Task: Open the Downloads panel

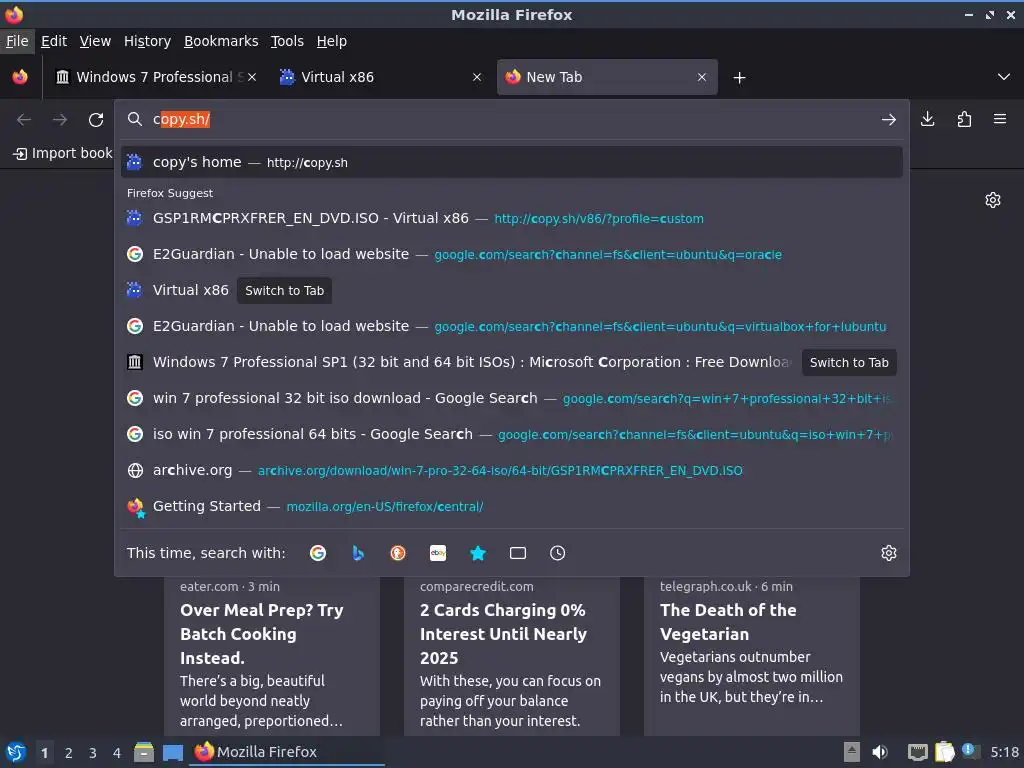Action: pyautogui.click(x=927, y=119)
